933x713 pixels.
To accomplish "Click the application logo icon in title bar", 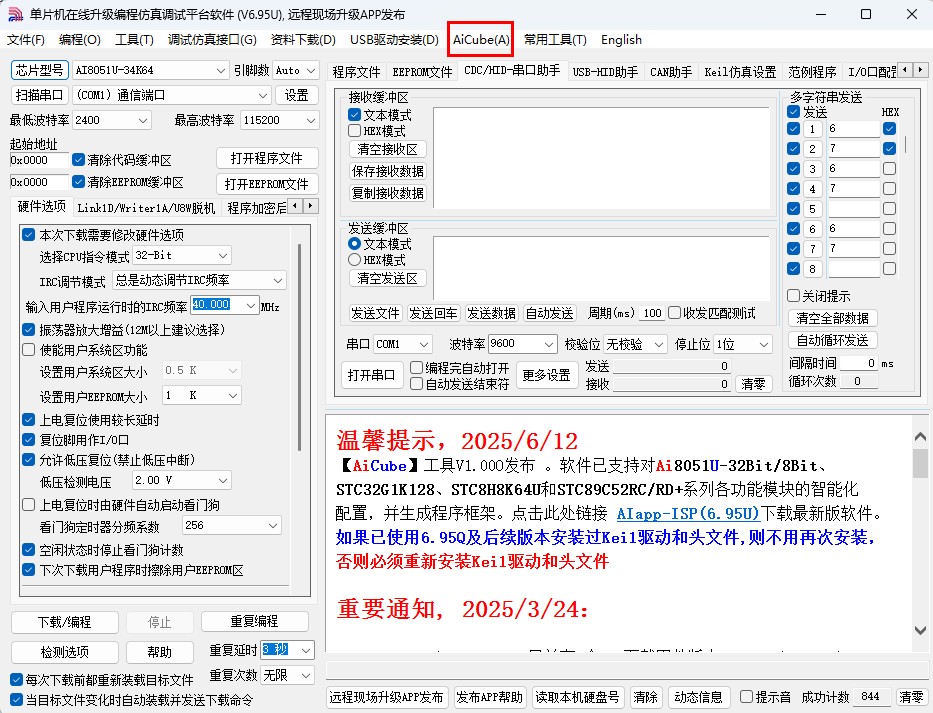I will (15, 14).
